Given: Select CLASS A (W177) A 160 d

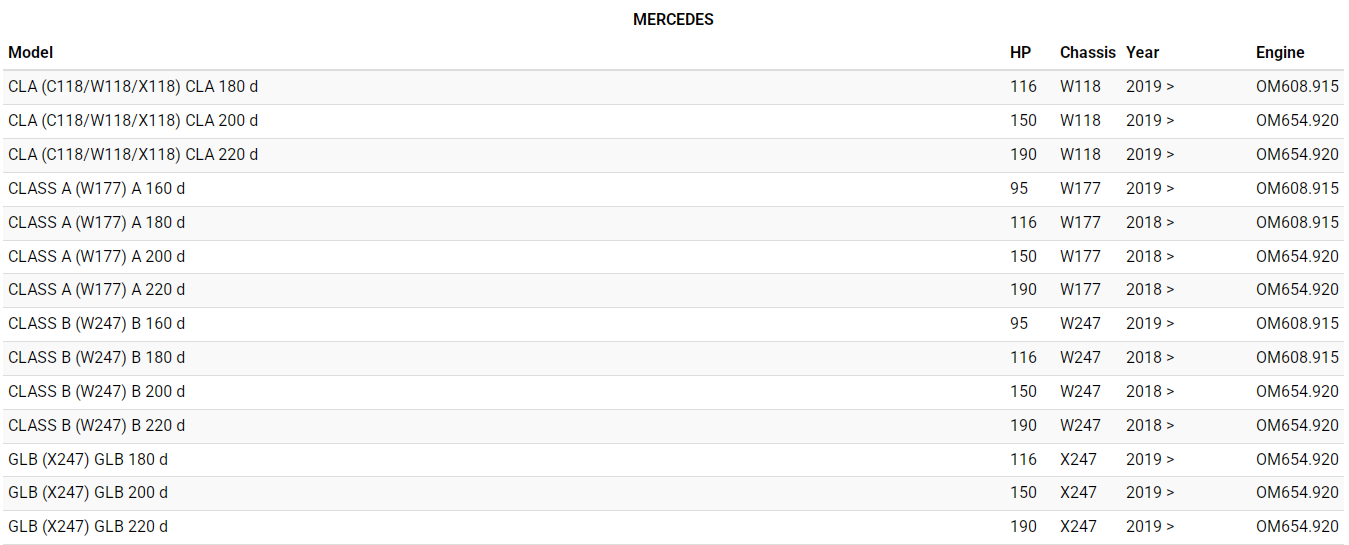Looking at the screenshot, I should tap(97, 189).
